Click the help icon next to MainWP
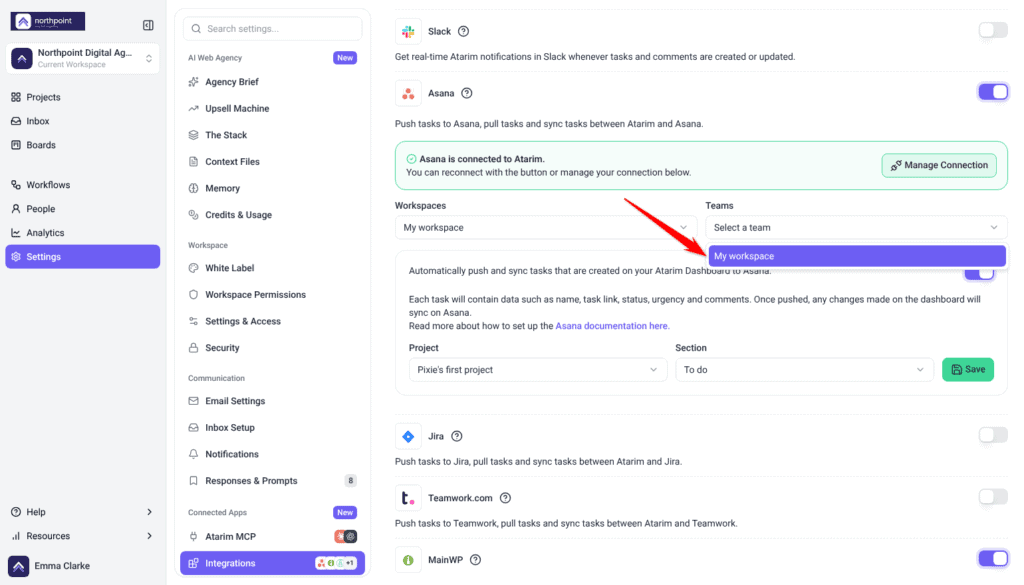 [475, 560]
